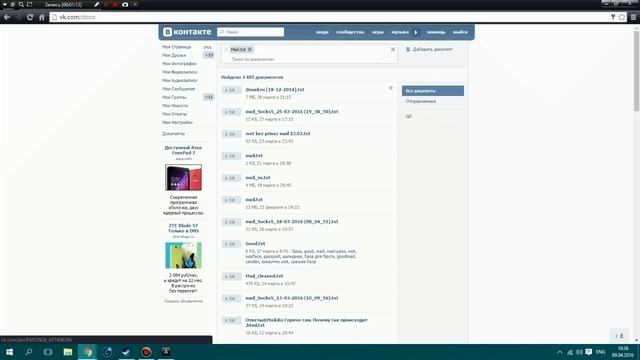640x360 pixels.
Task: Open Мои Настройки in the sidebar
Action: tap(177, 122)
